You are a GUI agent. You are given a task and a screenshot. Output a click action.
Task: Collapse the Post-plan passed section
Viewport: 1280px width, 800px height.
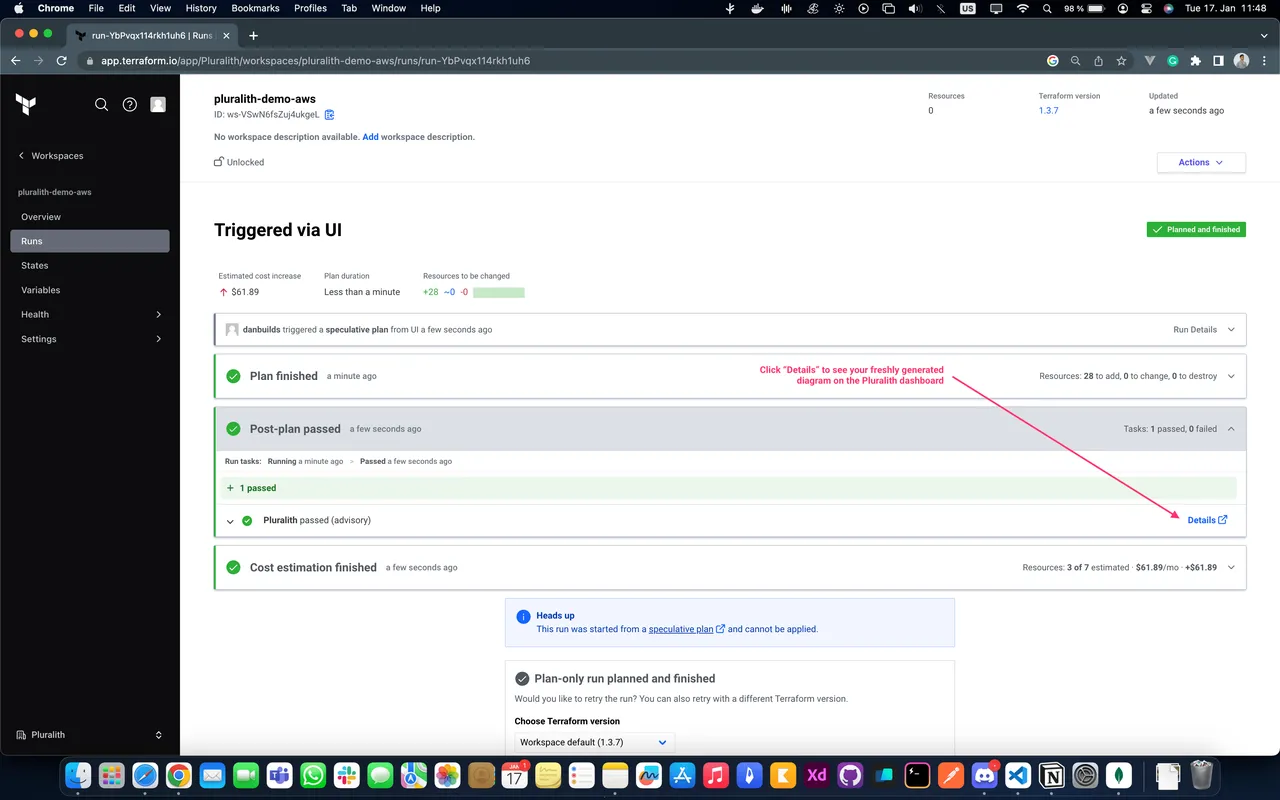(1231, 429)
